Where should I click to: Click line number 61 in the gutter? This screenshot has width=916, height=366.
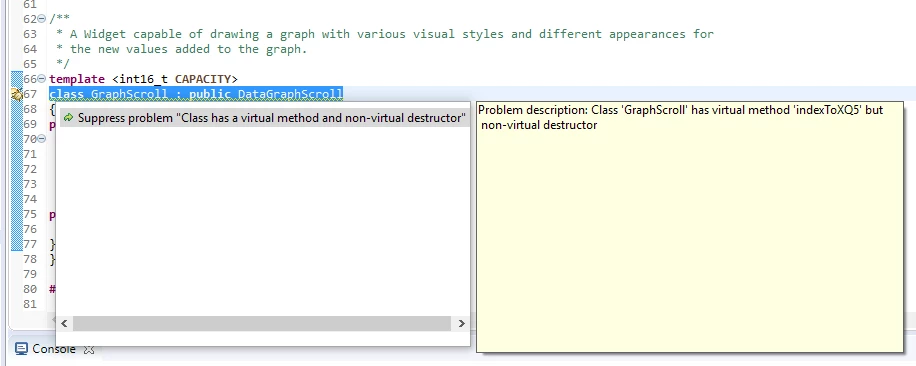tap(30, 5)
